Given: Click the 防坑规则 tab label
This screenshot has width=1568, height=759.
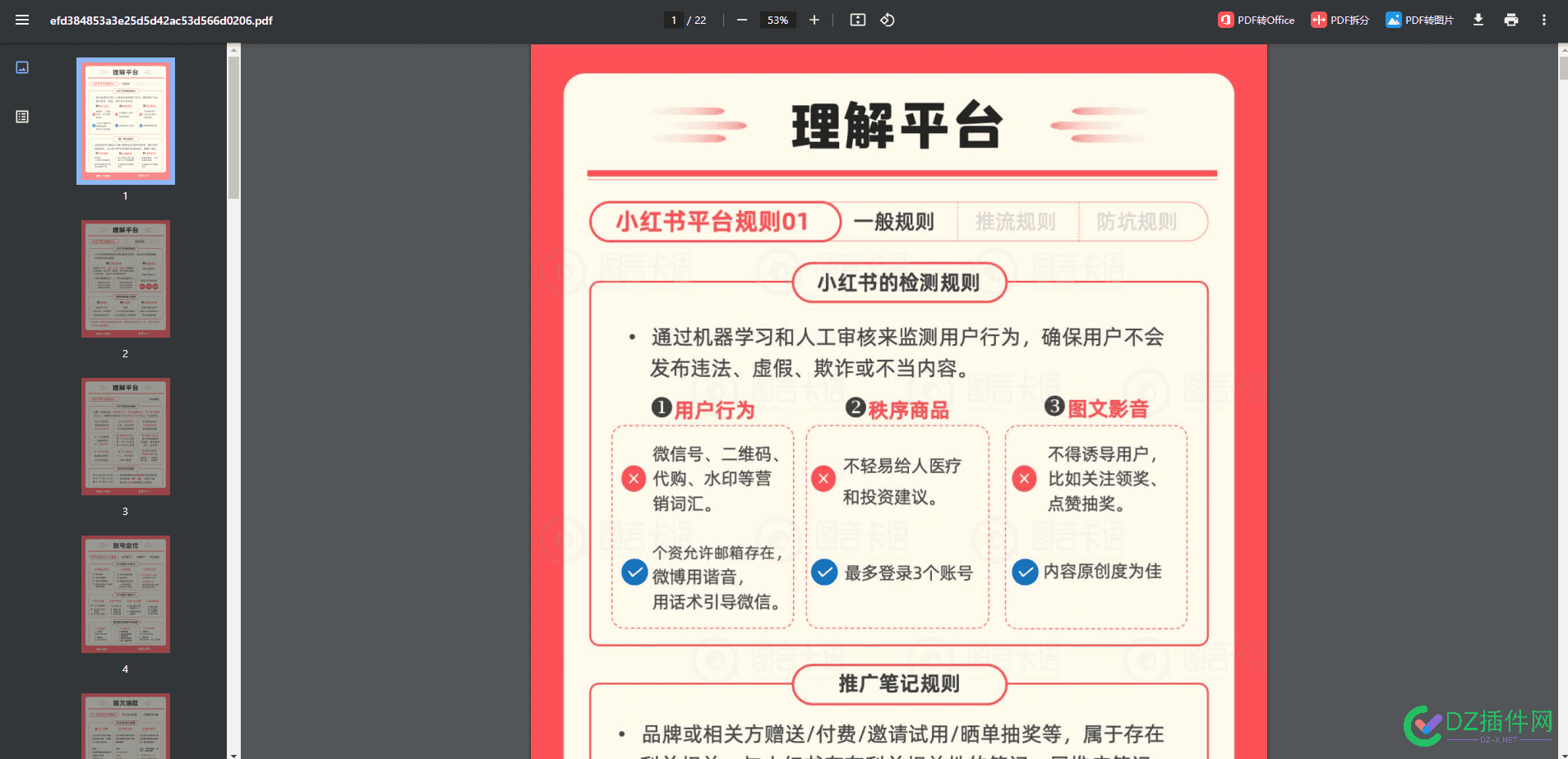Looking at the screenshot, I should tap(1137, 222).
